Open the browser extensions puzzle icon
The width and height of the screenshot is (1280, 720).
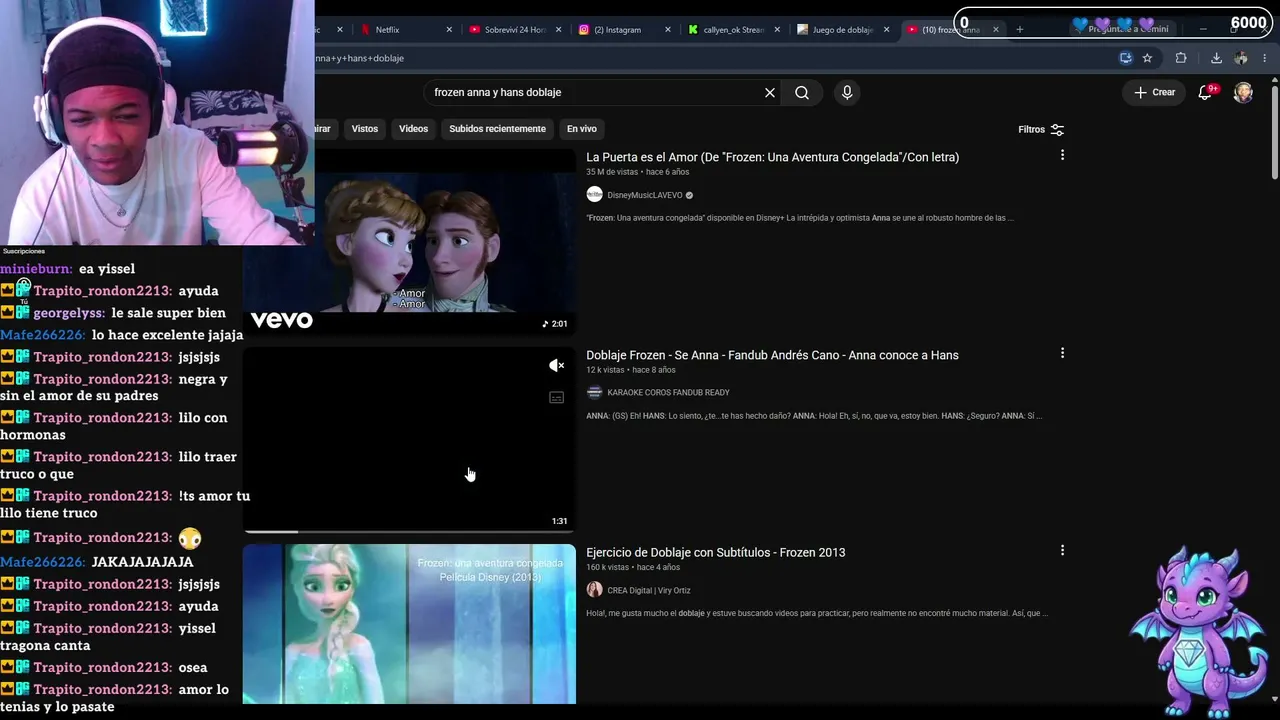[1181, 58]
